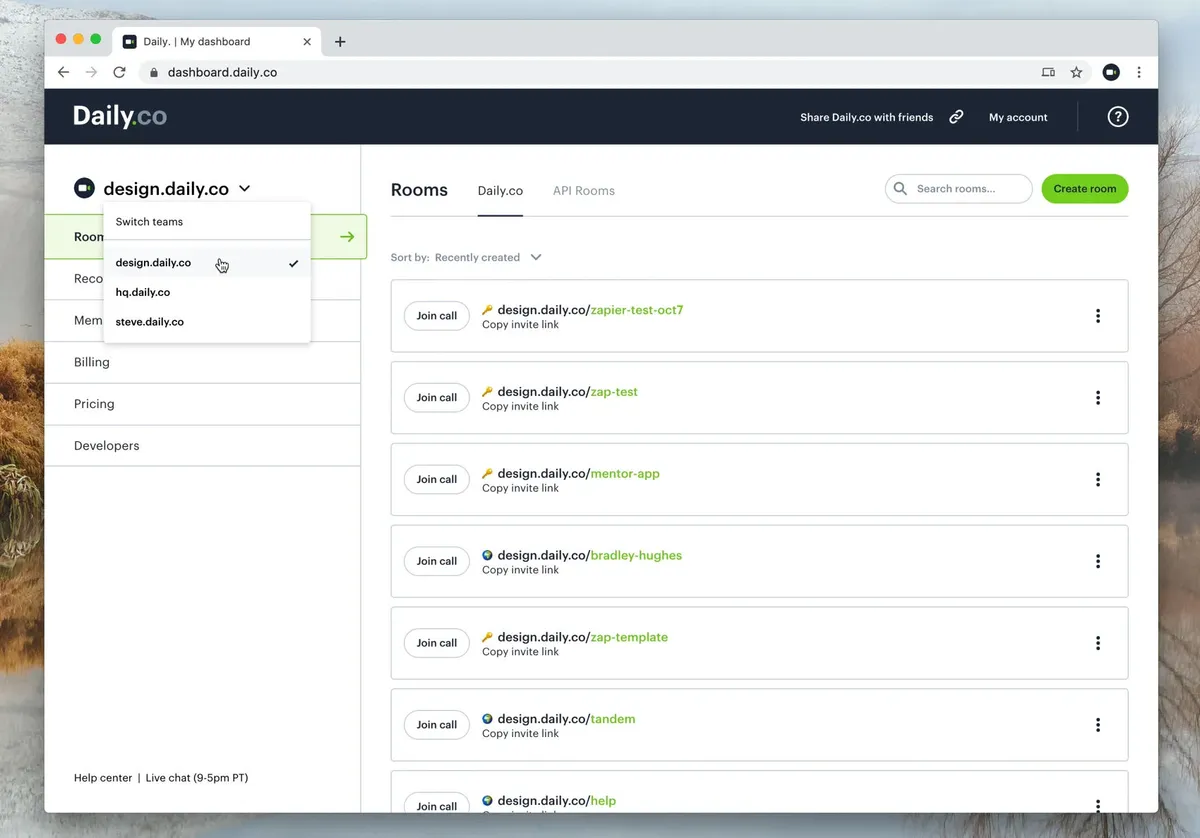Open Developers in the sidebar
1200x838 pixels.
click(202, 446)
